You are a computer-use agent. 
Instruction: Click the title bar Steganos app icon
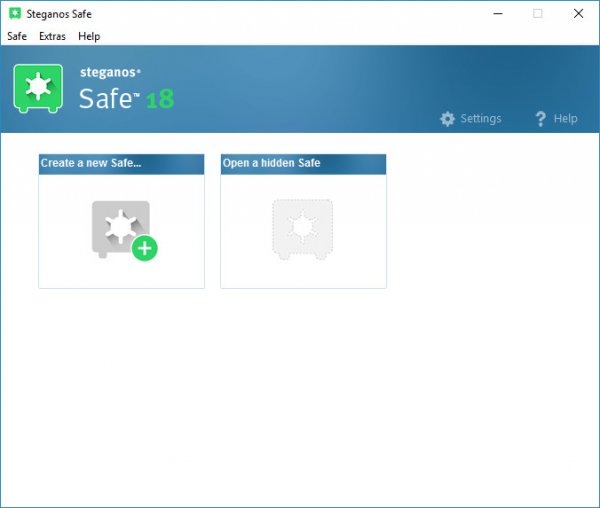pos(15,13)
